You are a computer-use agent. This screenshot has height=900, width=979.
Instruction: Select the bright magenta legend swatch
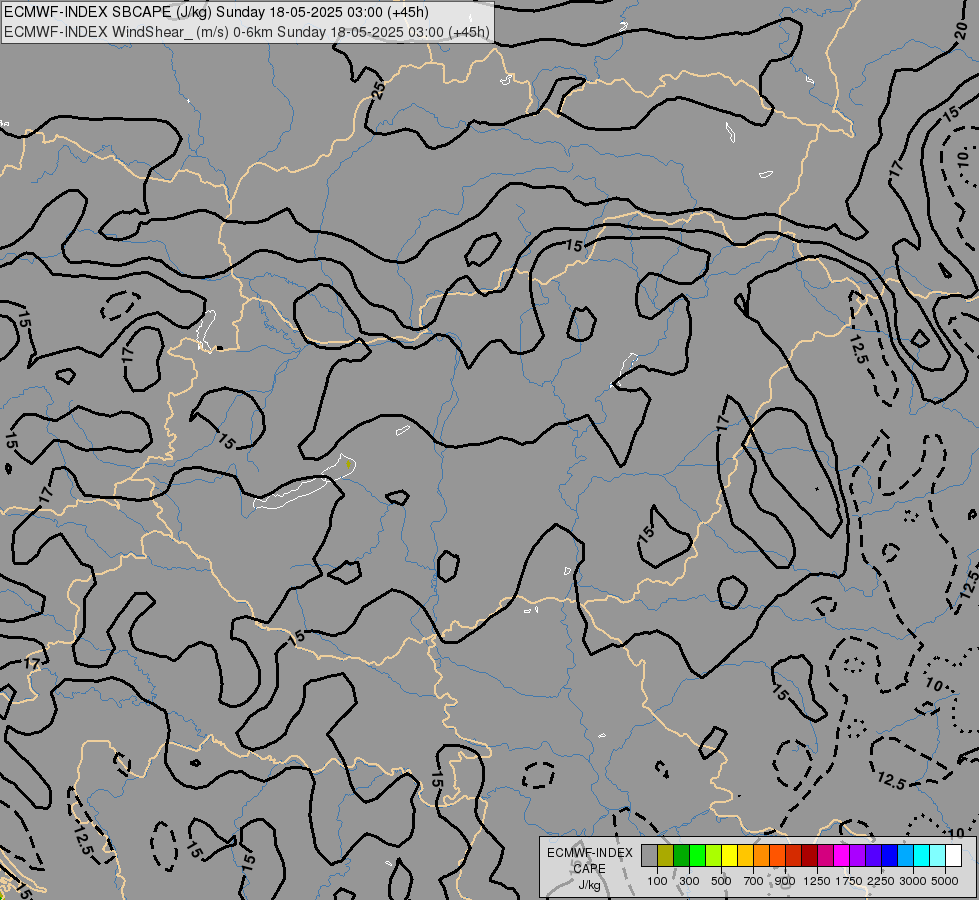[842, 855]
